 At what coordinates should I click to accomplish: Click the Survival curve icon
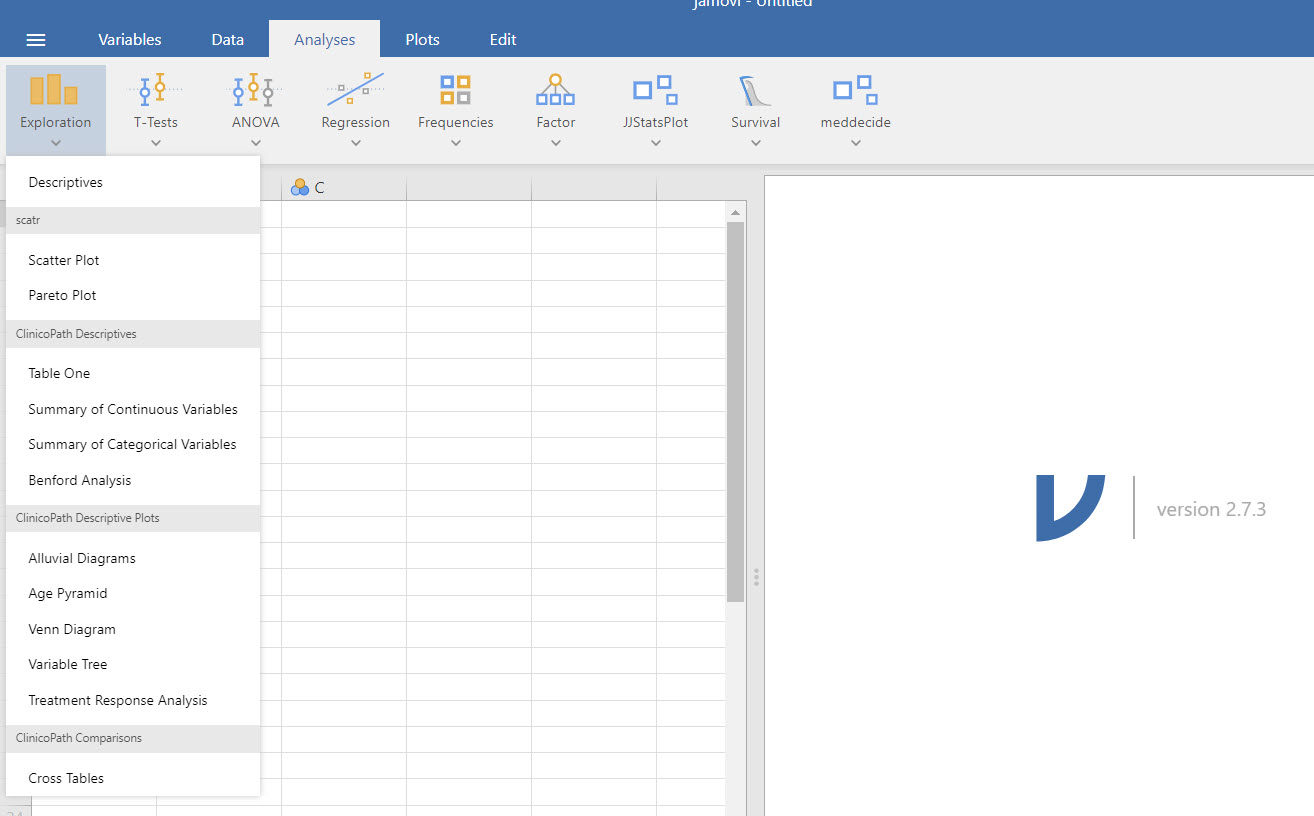point(756,89)
